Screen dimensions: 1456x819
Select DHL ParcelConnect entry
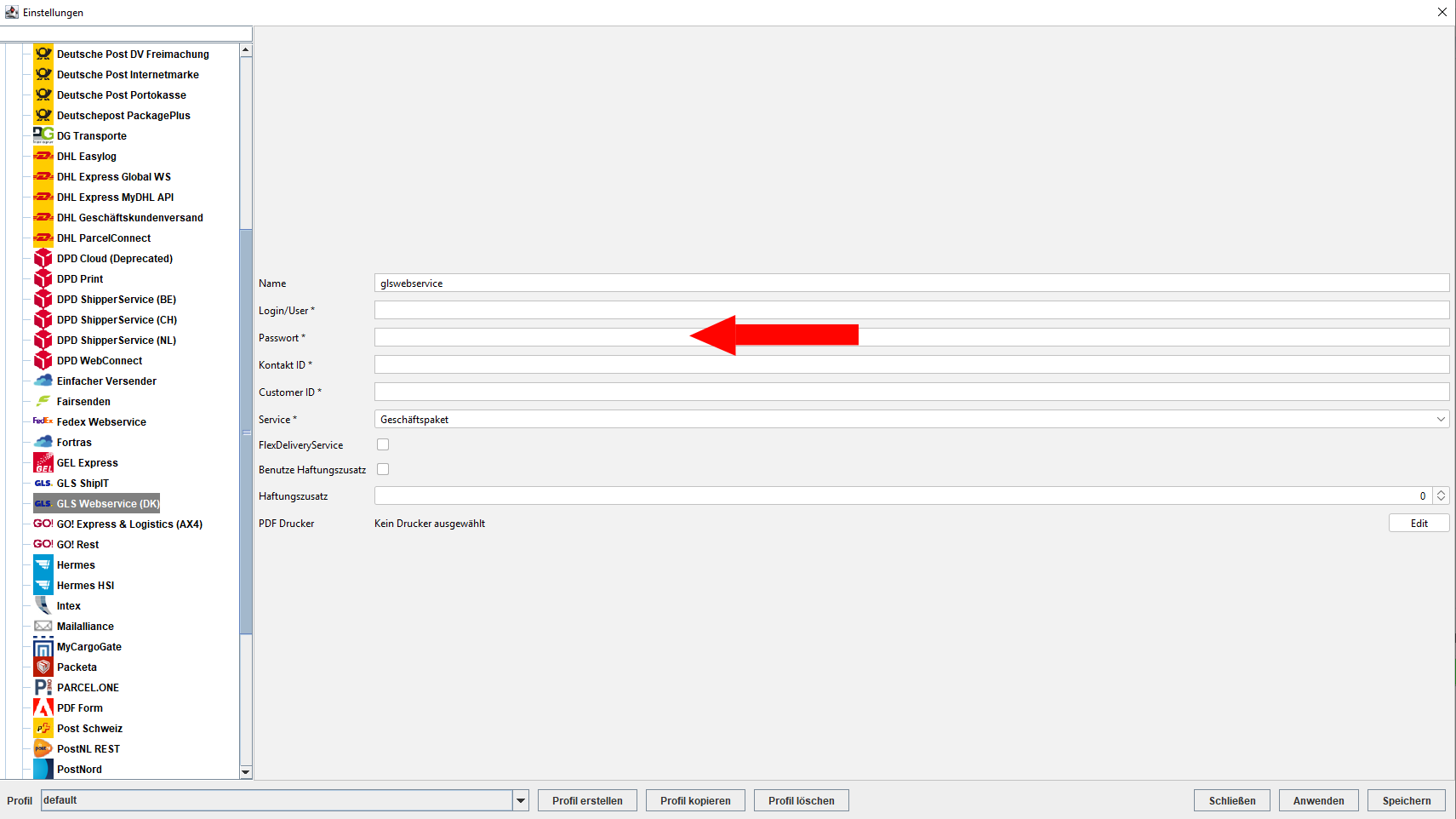coord(104,238)
